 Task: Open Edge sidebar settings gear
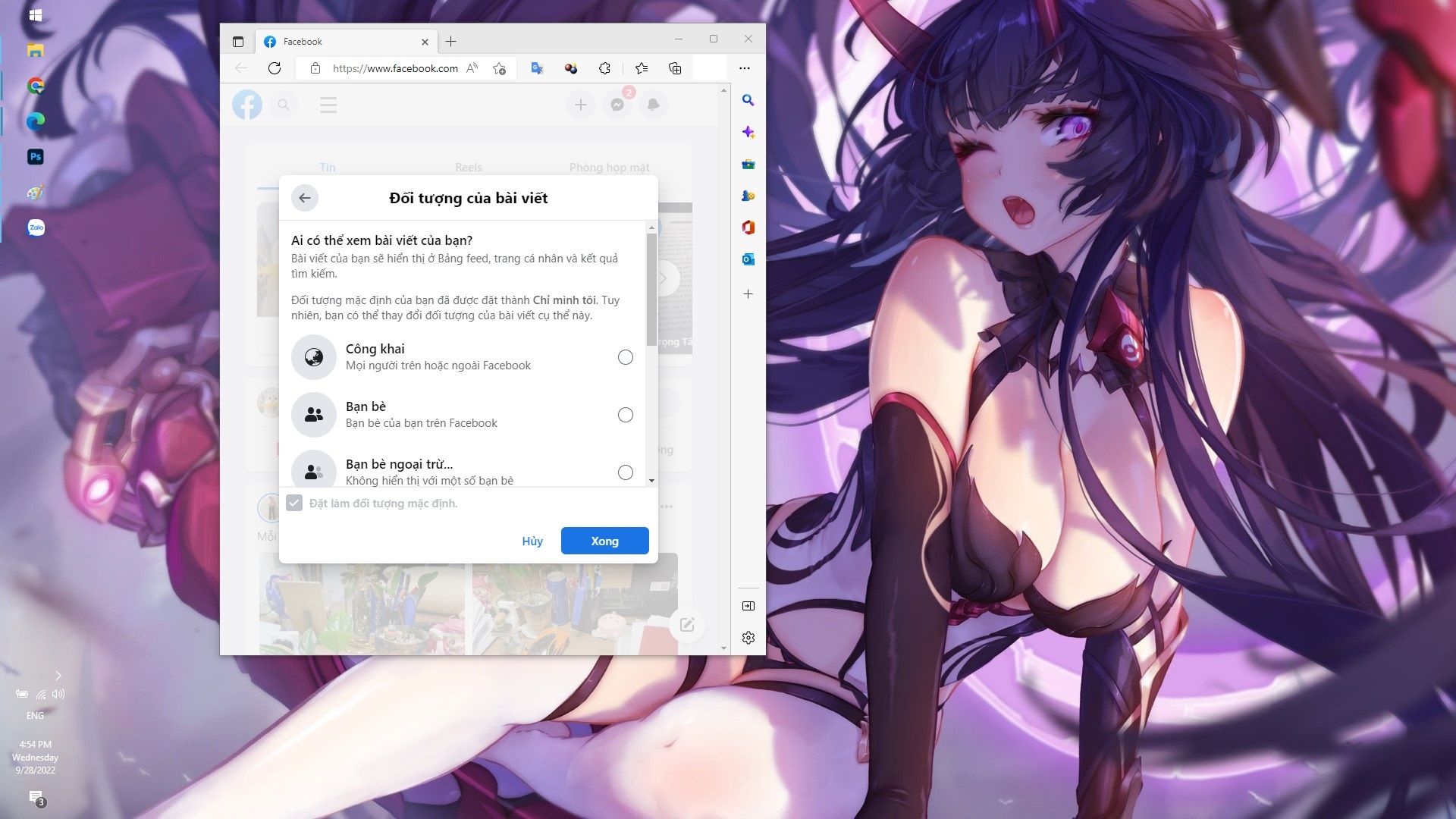coord(748,638)
